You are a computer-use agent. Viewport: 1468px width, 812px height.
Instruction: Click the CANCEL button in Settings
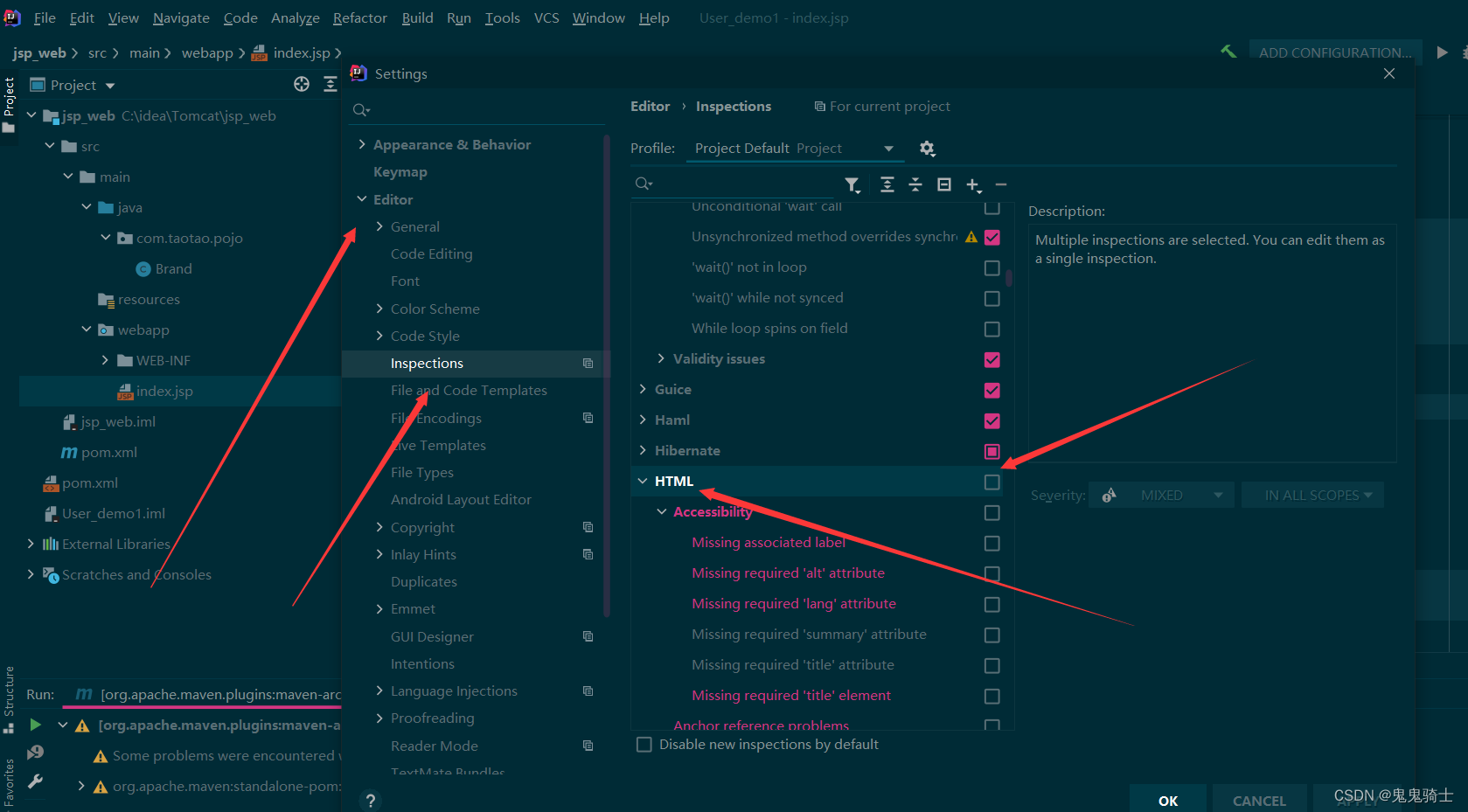tap(1259, 799)
